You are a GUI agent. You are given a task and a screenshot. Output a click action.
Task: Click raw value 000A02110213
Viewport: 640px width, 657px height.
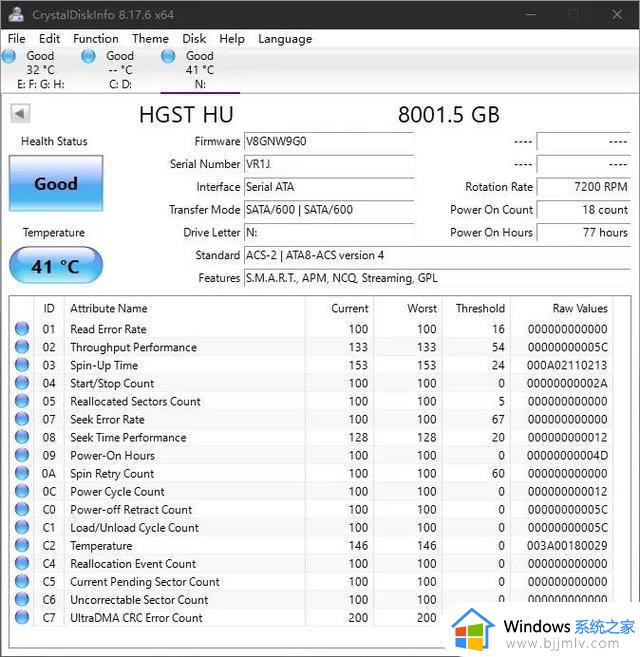567,365
